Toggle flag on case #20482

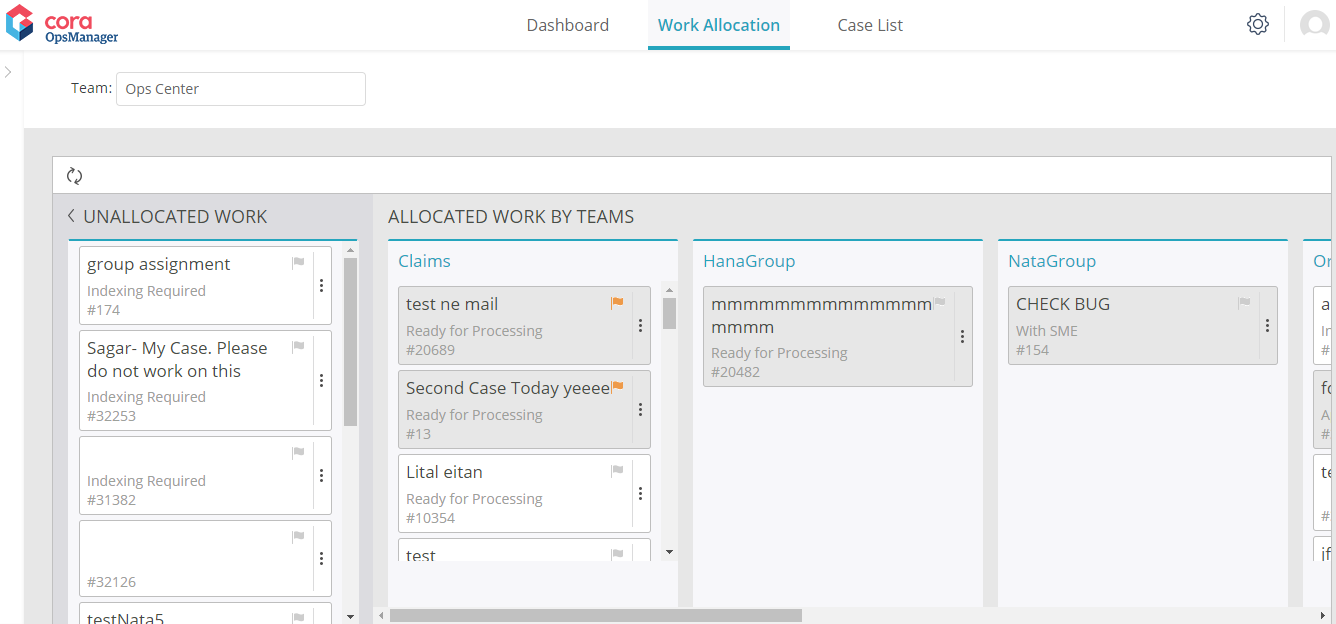[x=939, y=303]
